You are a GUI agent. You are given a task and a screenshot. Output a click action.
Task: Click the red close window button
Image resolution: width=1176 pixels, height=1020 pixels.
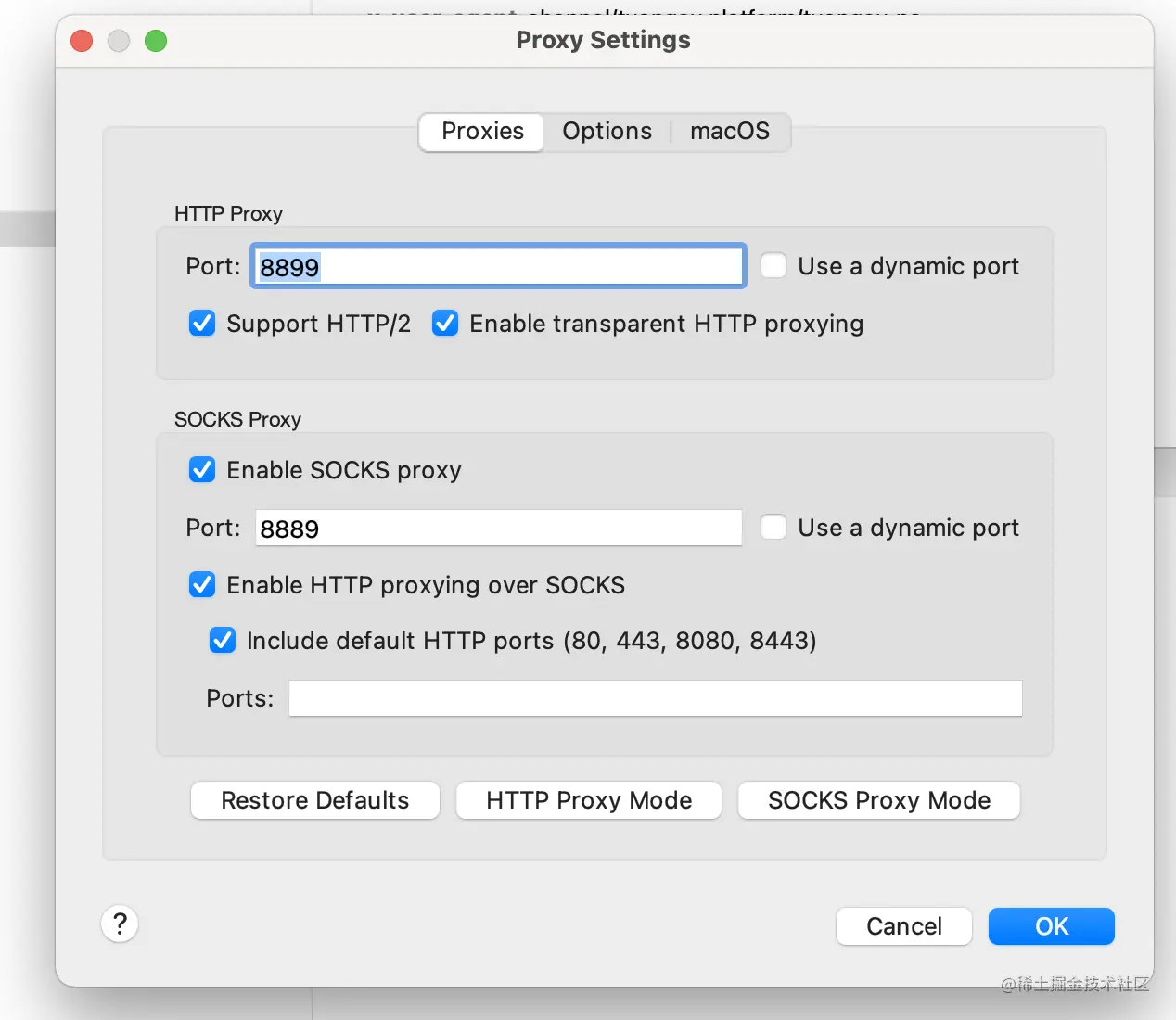tap(82, 41)
